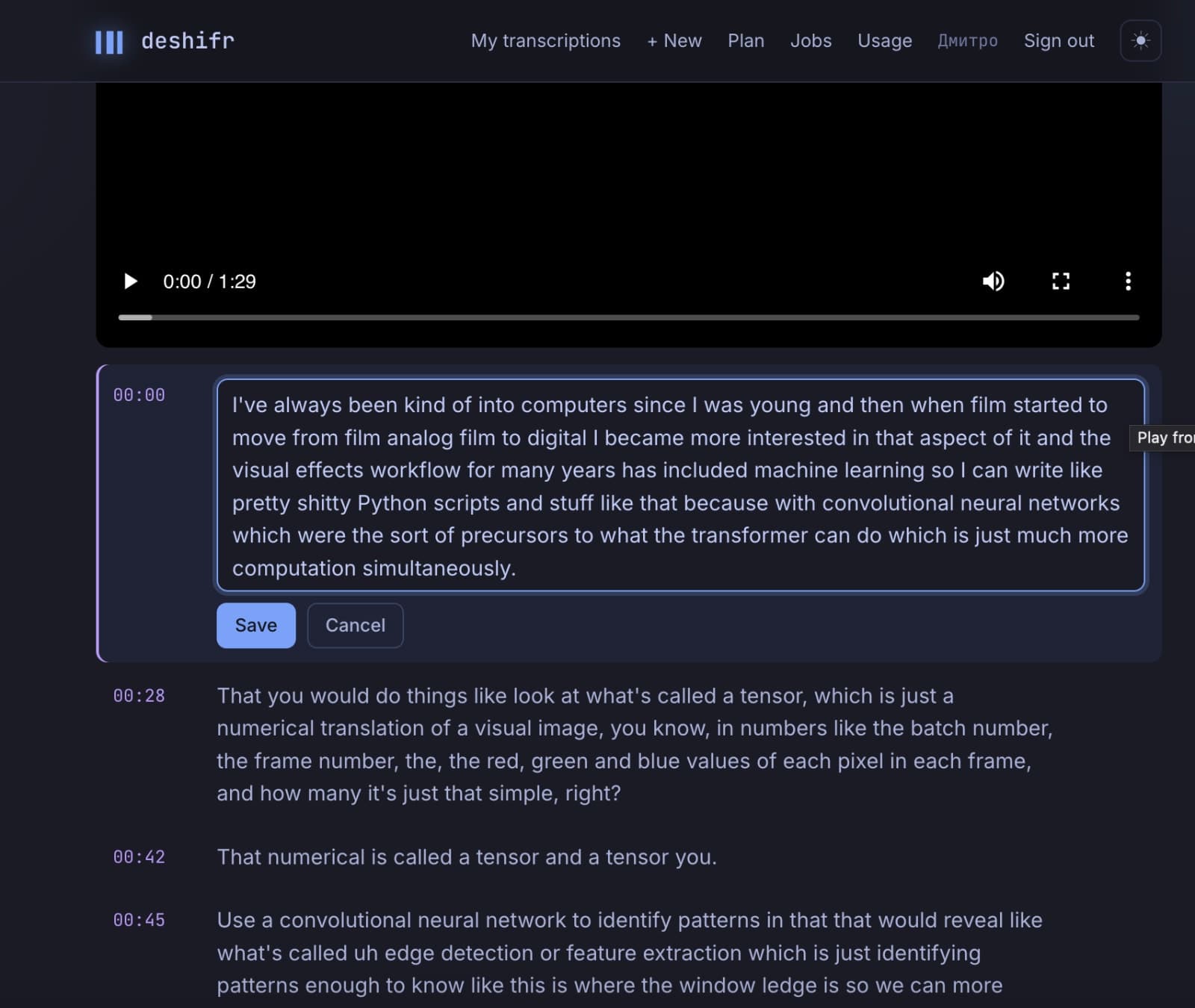Click the deshifr logo bars icon

[x=109, y=41]
